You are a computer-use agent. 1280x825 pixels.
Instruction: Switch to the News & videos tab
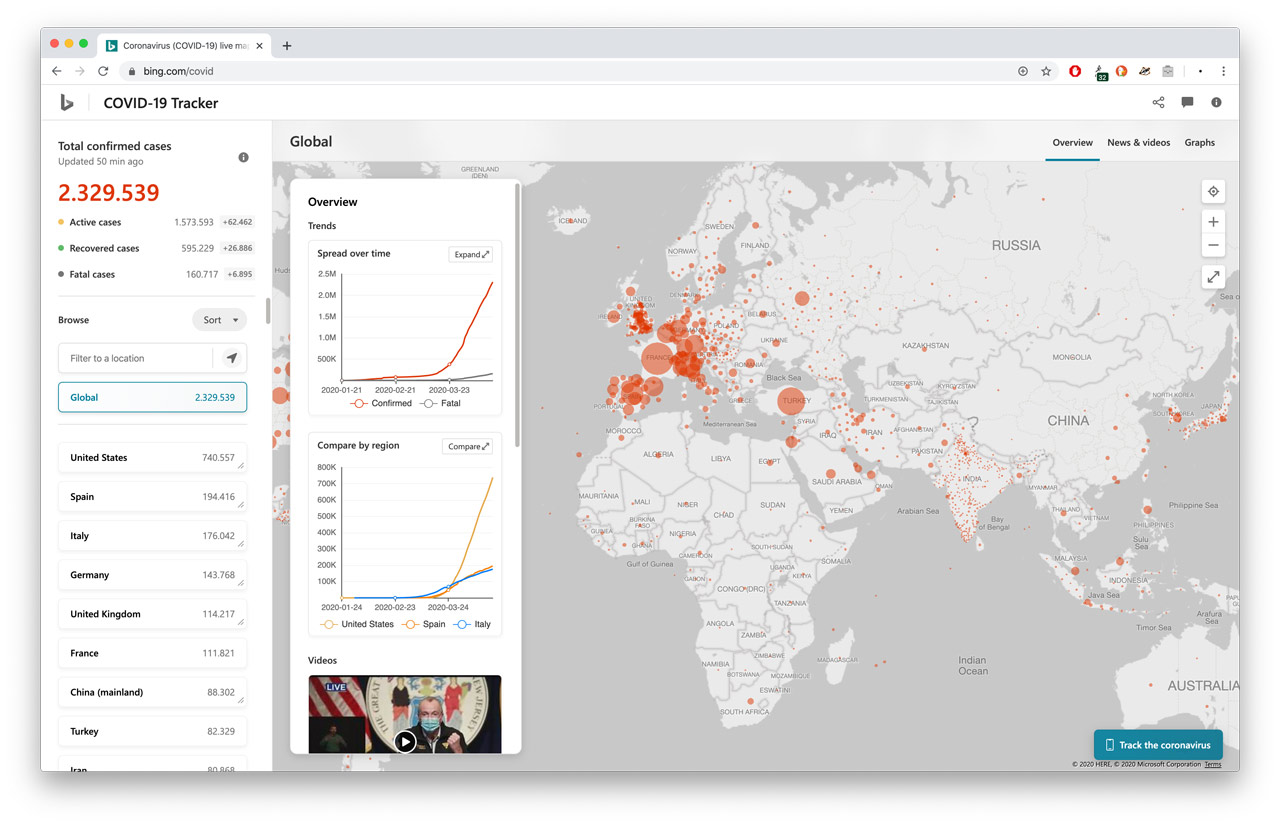pyautogui.click(x=1138, y=143)
